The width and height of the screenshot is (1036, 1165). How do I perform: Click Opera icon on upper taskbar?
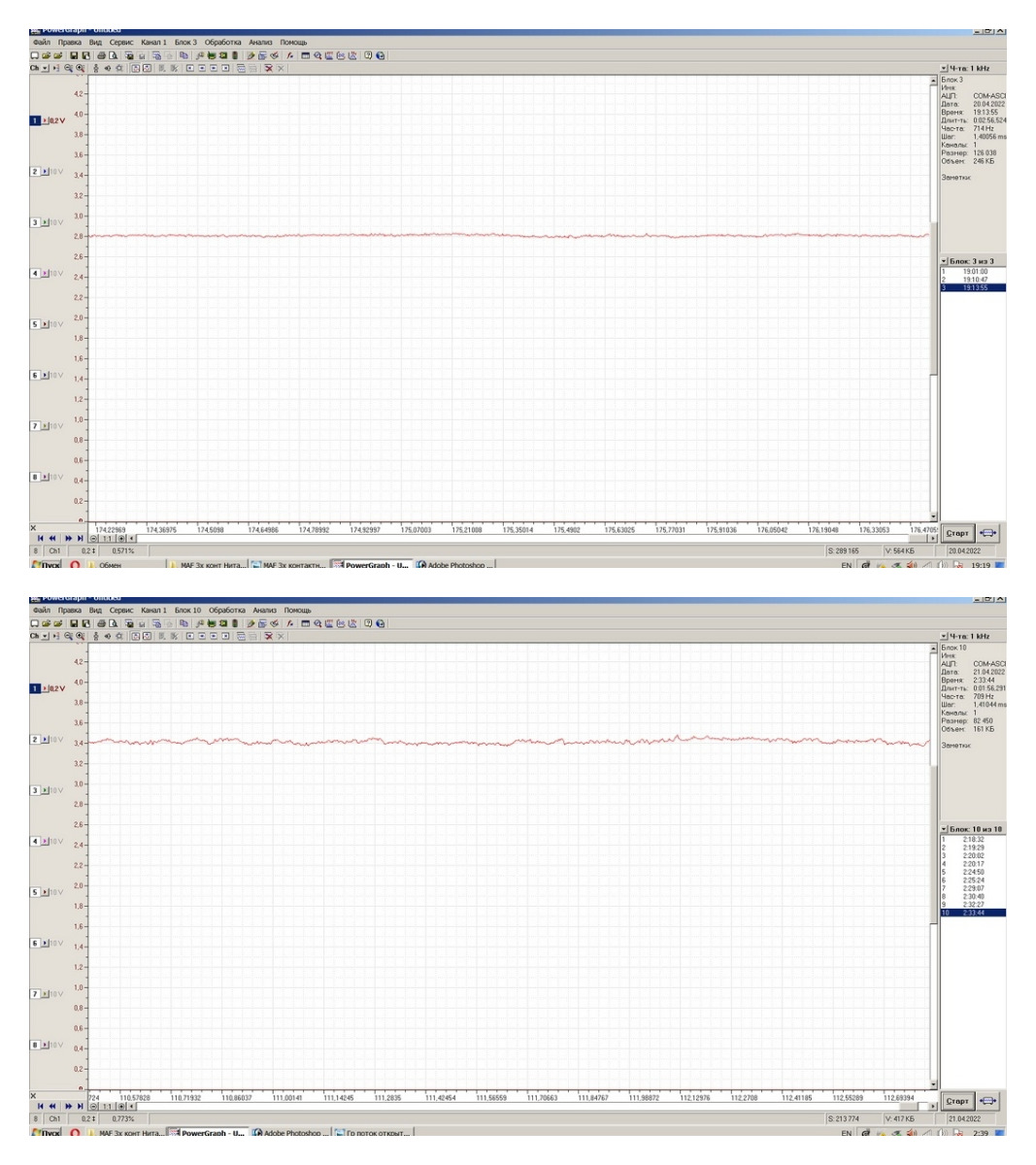(x=75, y=565)
